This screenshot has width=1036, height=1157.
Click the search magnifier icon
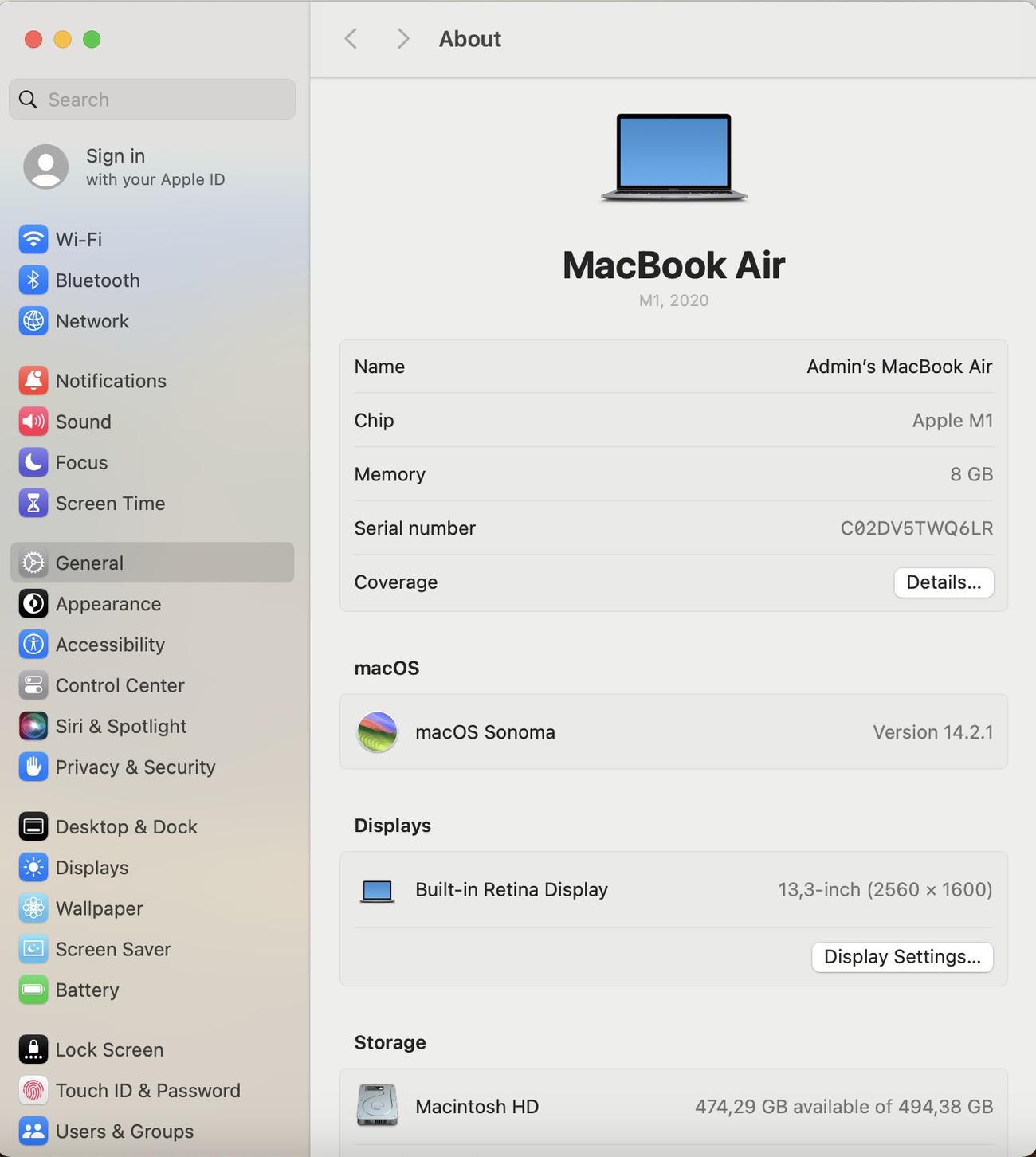[28, 100]
